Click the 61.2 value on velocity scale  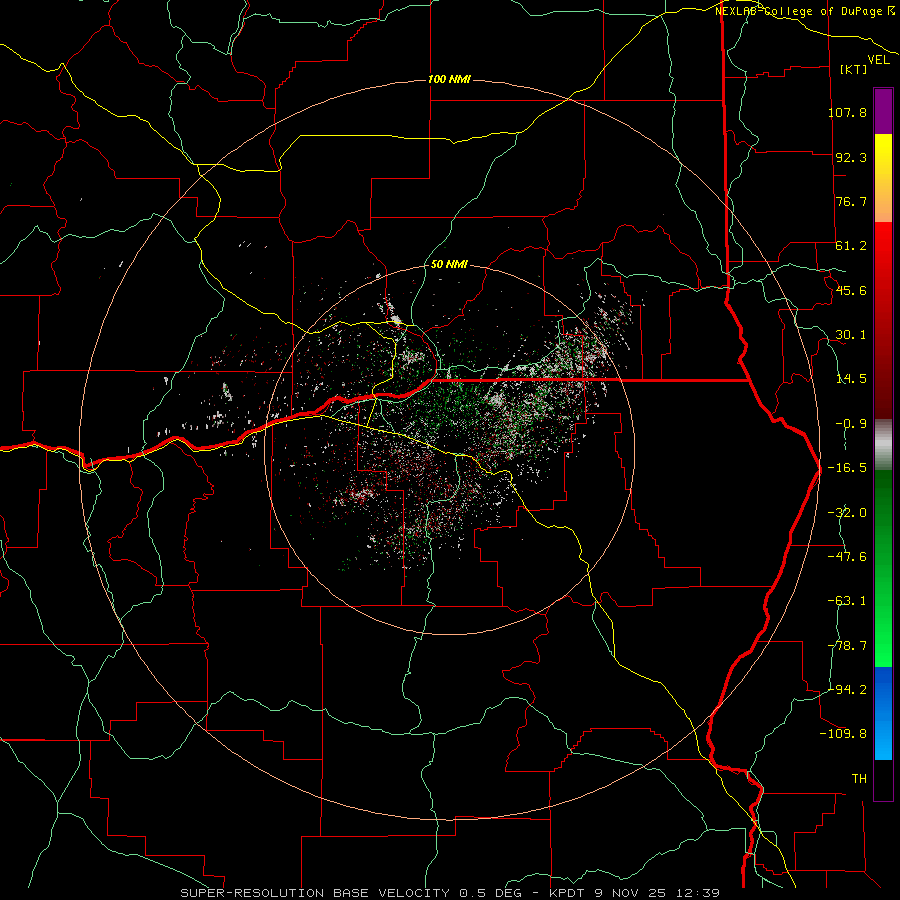[851, 246]
